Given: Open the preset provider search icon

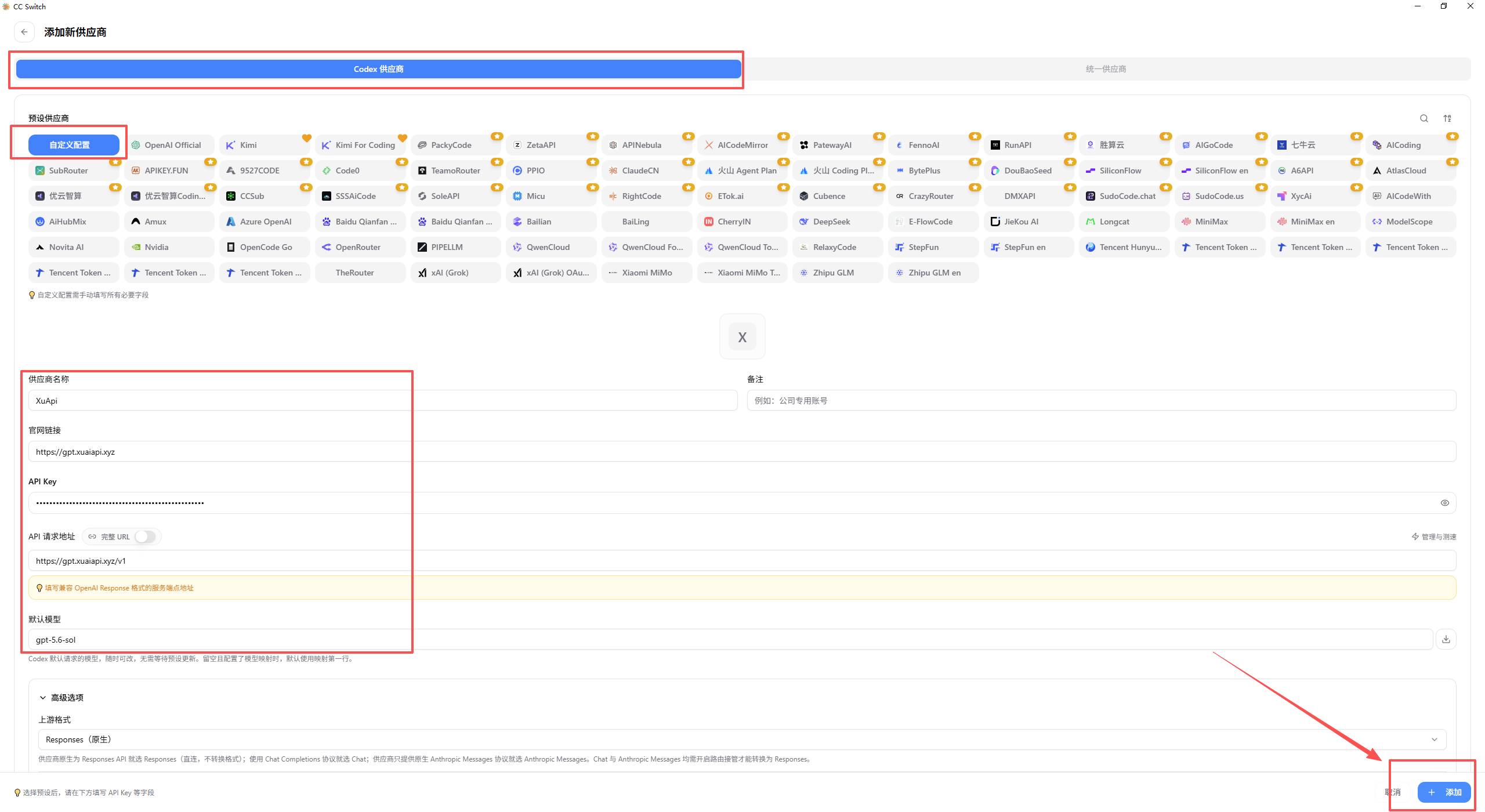Looking at the screenshot, I should point(1424,118).
